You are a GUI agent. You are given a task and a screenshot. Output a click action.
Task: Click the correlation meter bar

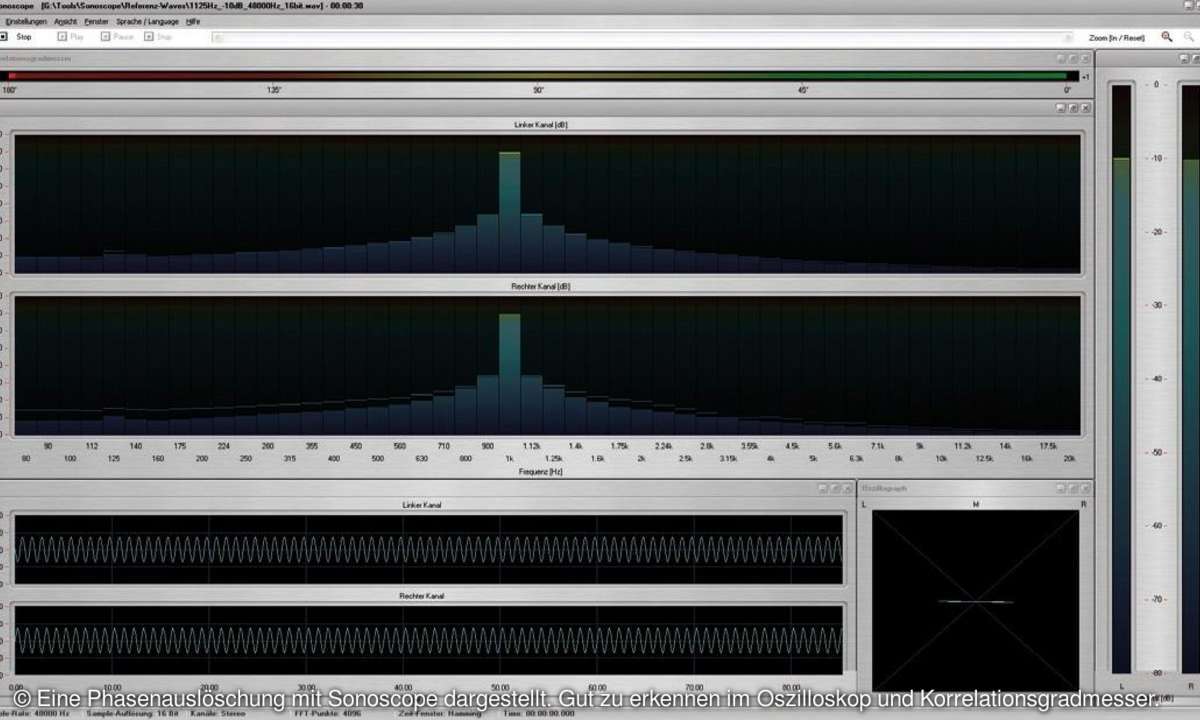(540, 76)
